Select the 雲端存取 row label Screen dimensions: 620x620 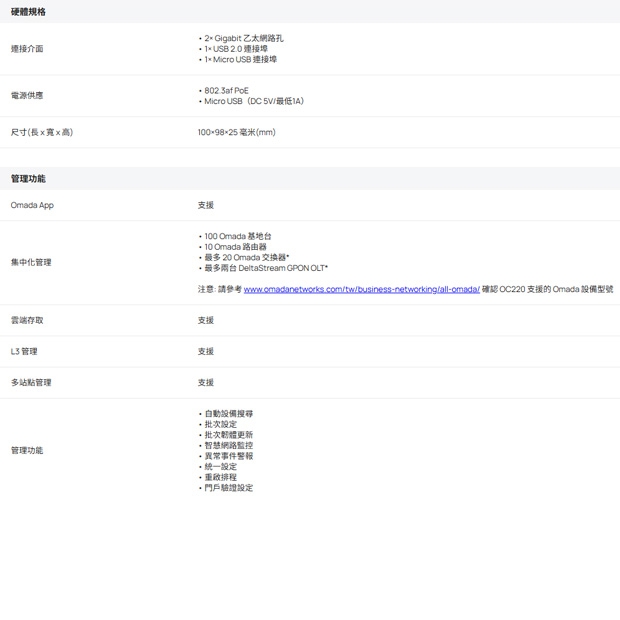point(27,320)
